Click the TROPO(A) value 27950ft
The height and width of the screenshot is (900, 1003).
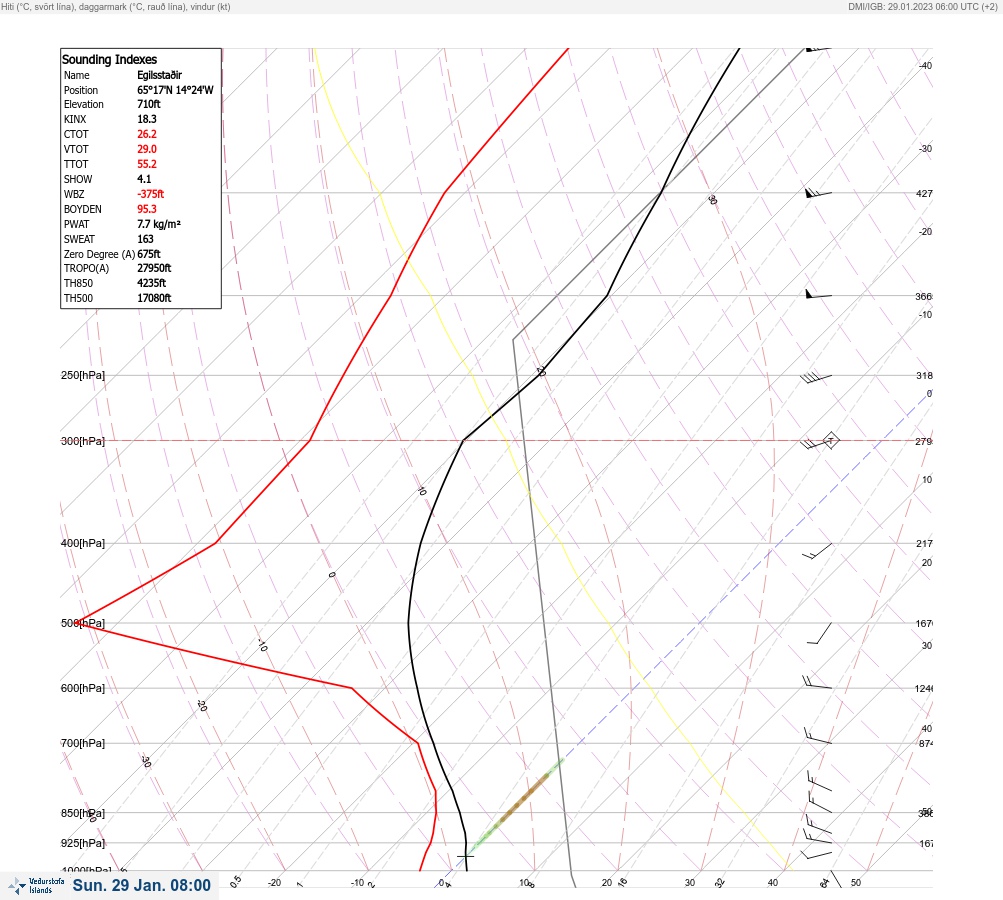(154, 268)
